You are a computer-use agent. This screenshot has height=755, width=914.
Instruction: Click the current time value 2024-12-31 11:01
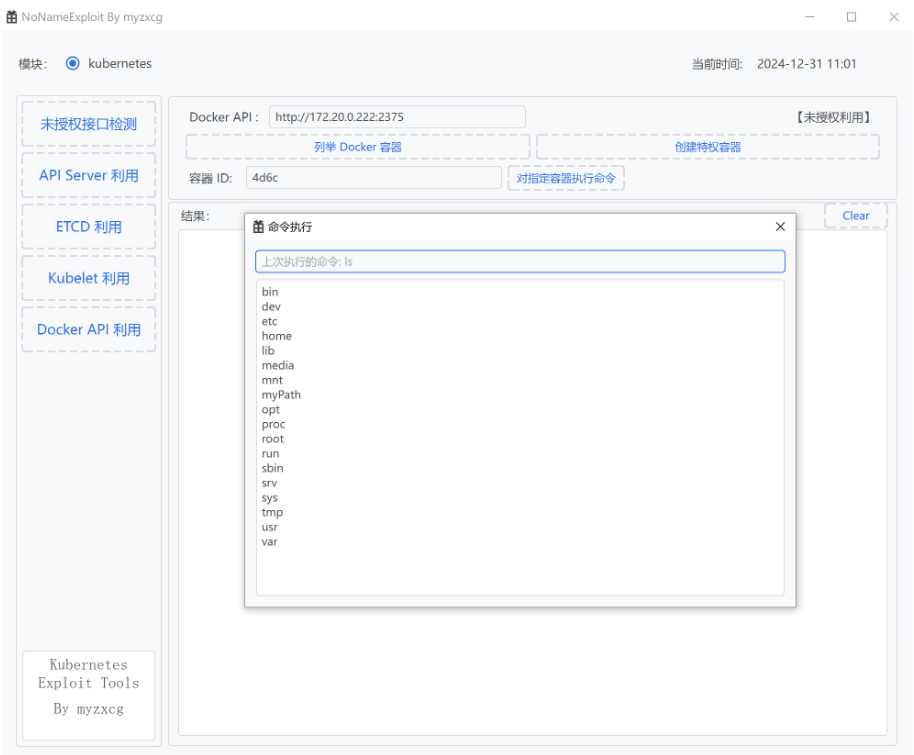click(x=806, y=64)
